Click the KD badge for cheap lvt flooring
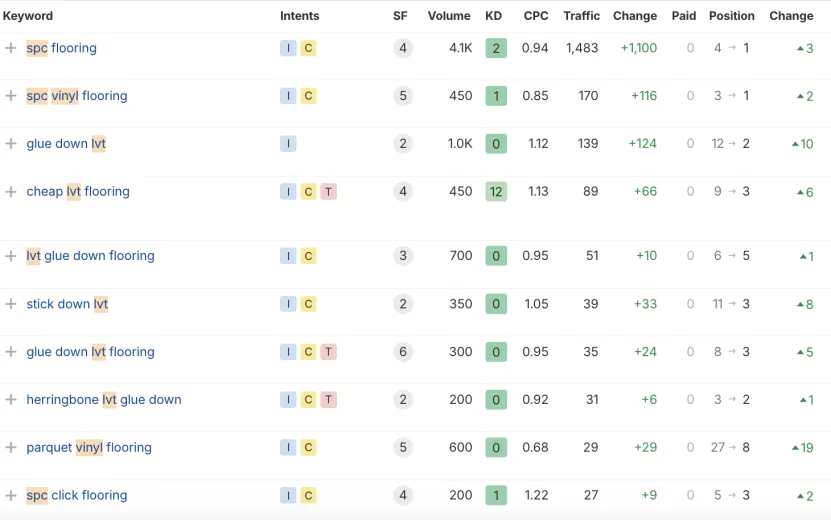 pos(495,192)
